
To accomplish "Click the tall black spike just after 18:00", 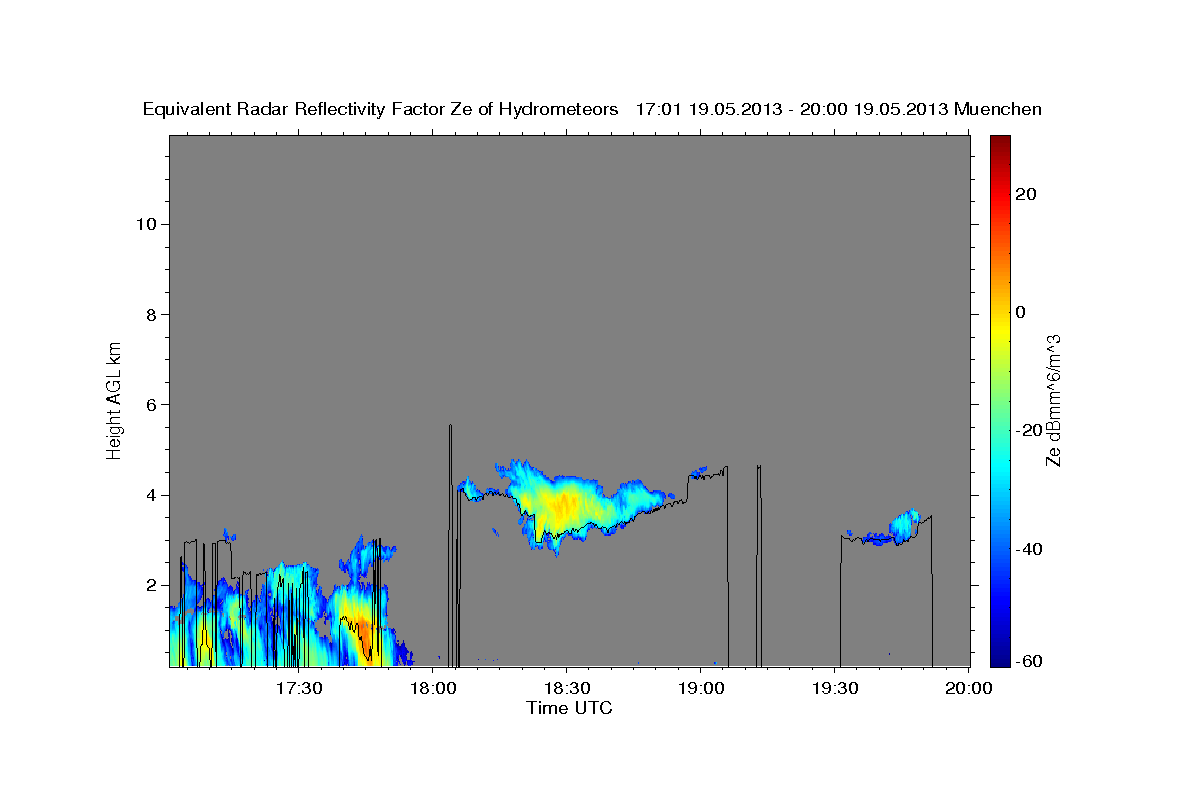I will coord(451,545).
